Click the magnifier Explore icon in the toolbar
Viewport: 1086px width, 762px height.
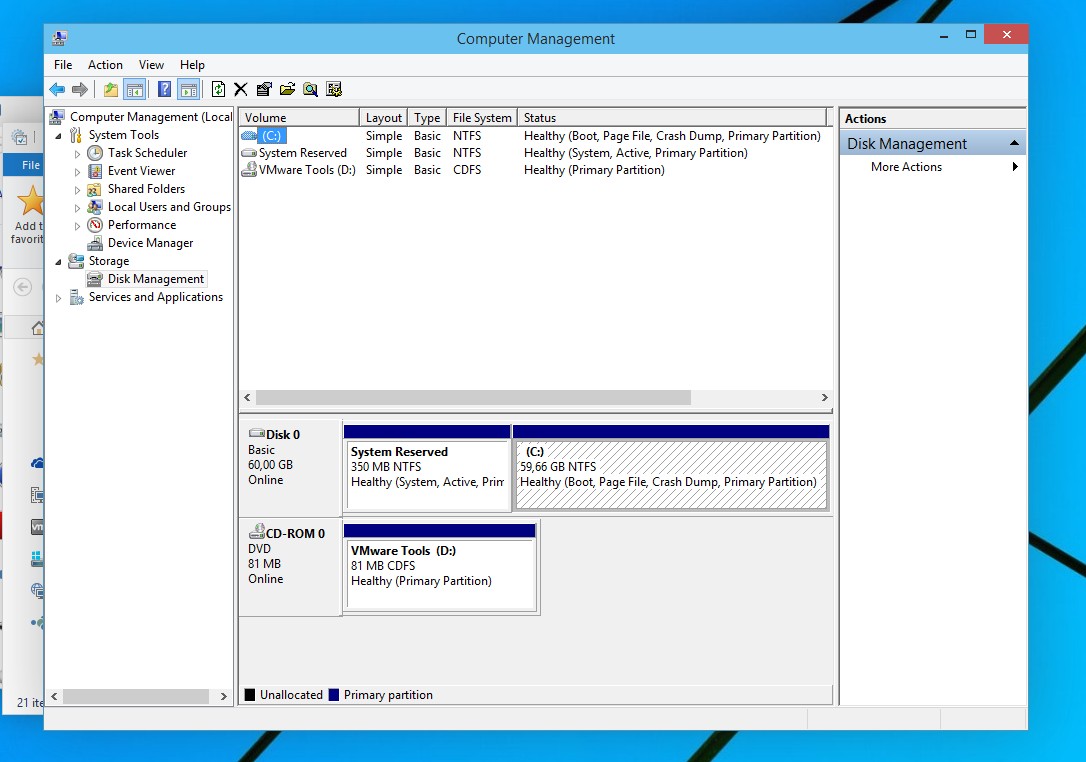pyautogui.click(x=310, y=89)
